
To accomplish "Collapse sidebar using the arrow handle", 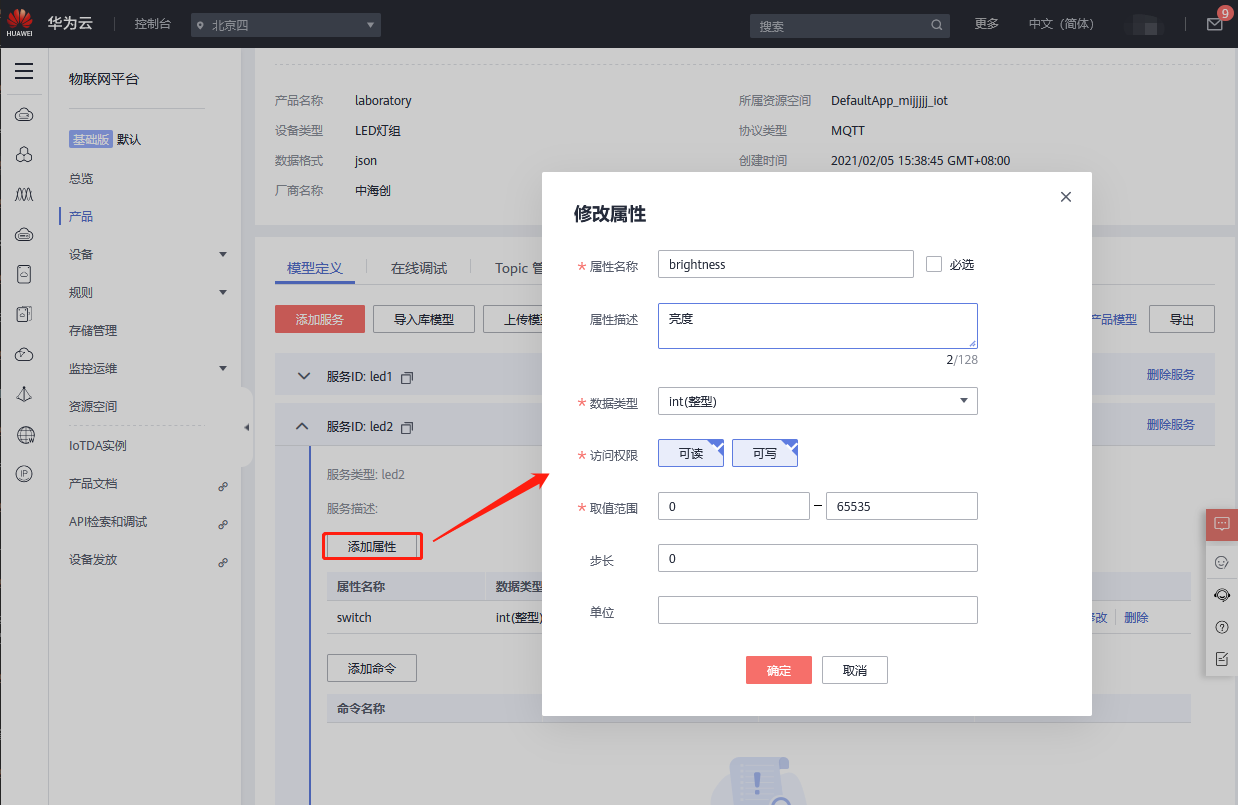I will (x=247, y=428).
